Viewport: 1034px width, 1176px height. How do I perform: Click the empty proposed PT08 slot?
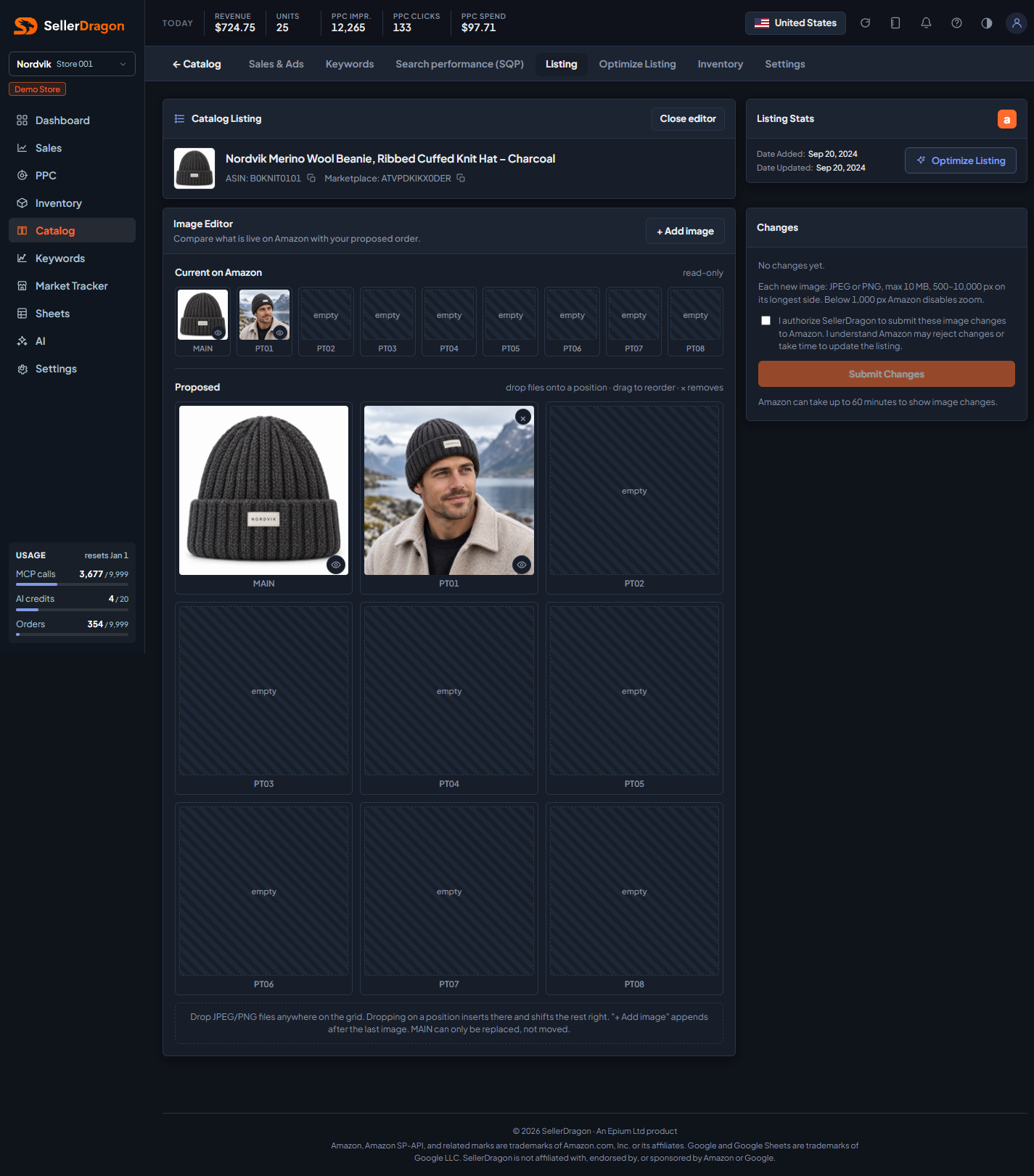point(634,891)
